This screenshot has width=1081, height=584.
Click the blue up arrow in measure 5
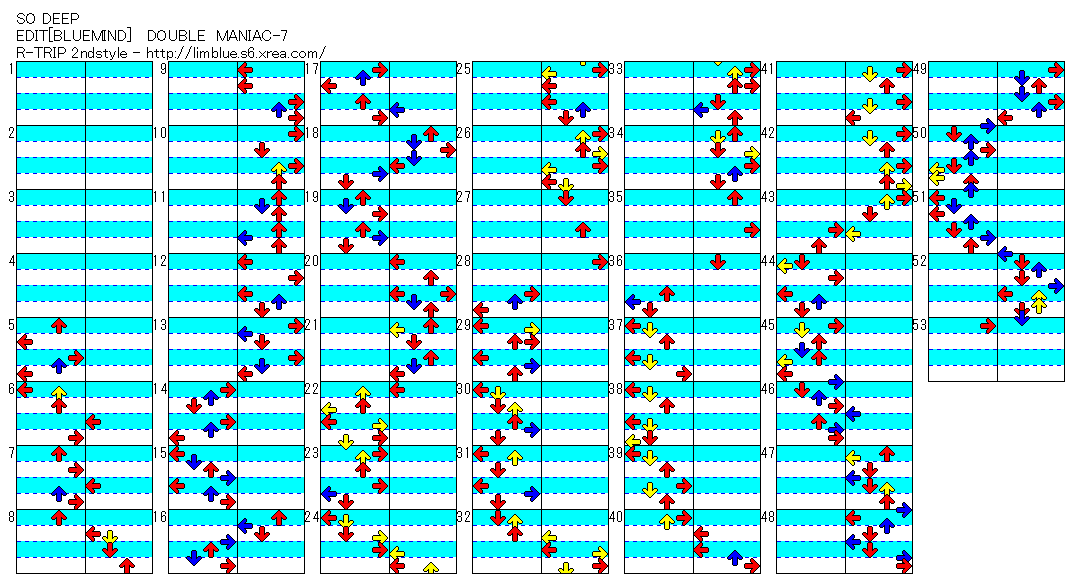click(x=59, y=365)
